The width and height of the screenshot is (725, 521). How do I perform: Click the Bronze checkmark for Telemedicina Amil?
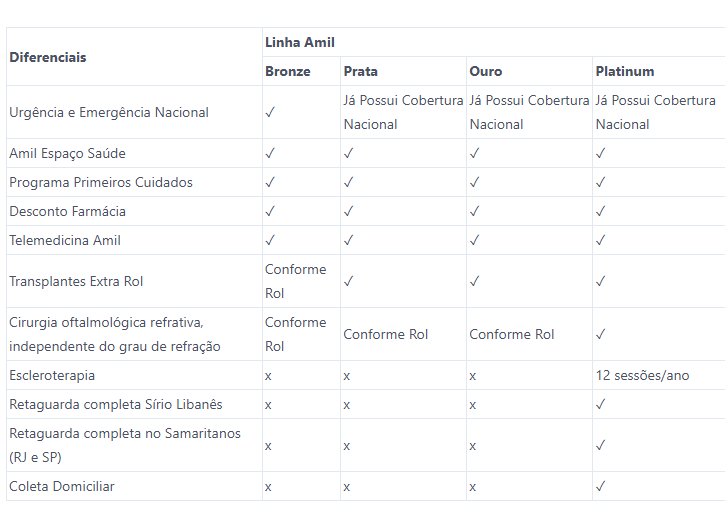270,240
